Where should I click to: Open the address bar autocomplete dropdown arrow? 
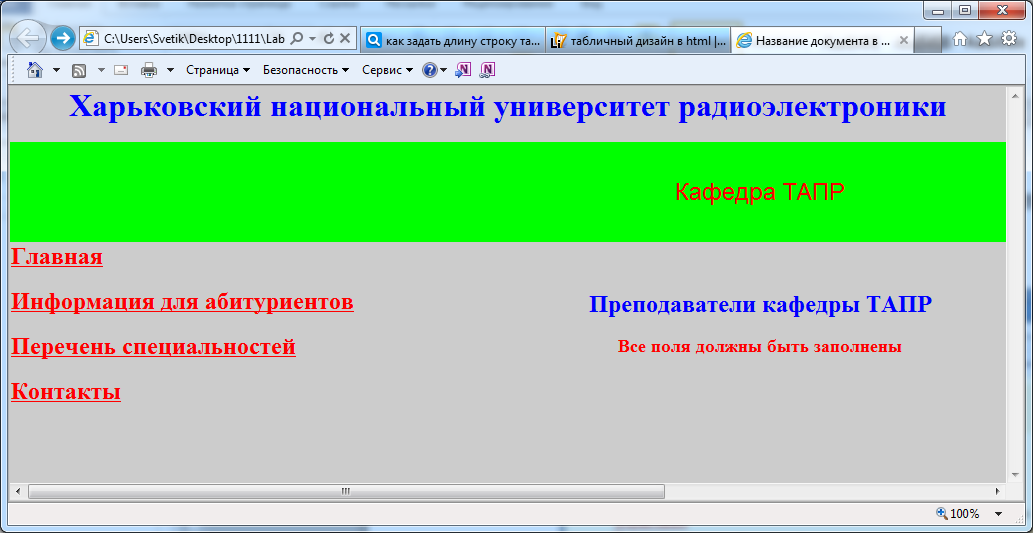point(312,39)
